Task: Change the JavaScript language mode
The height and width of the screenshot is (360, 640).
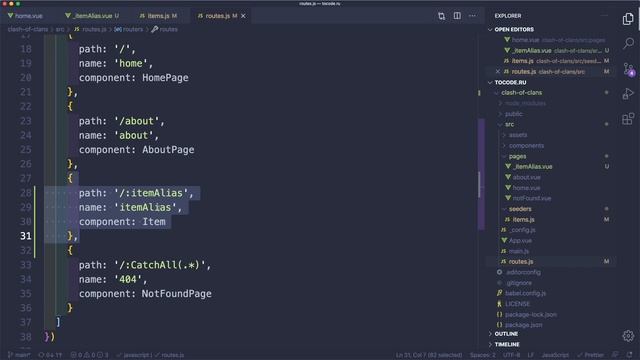Action: (x=555, y=355)
